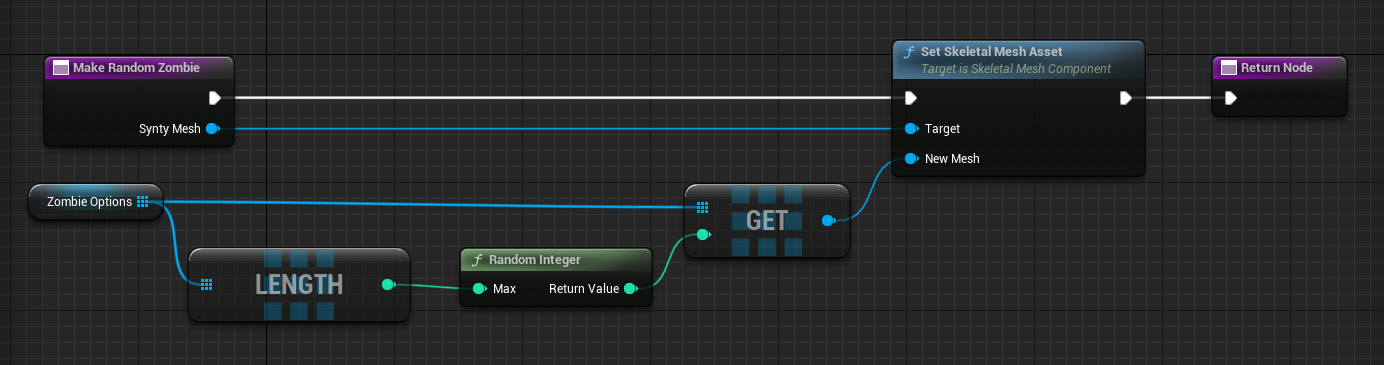Click the New Mesh input pin

click(910, 159)
